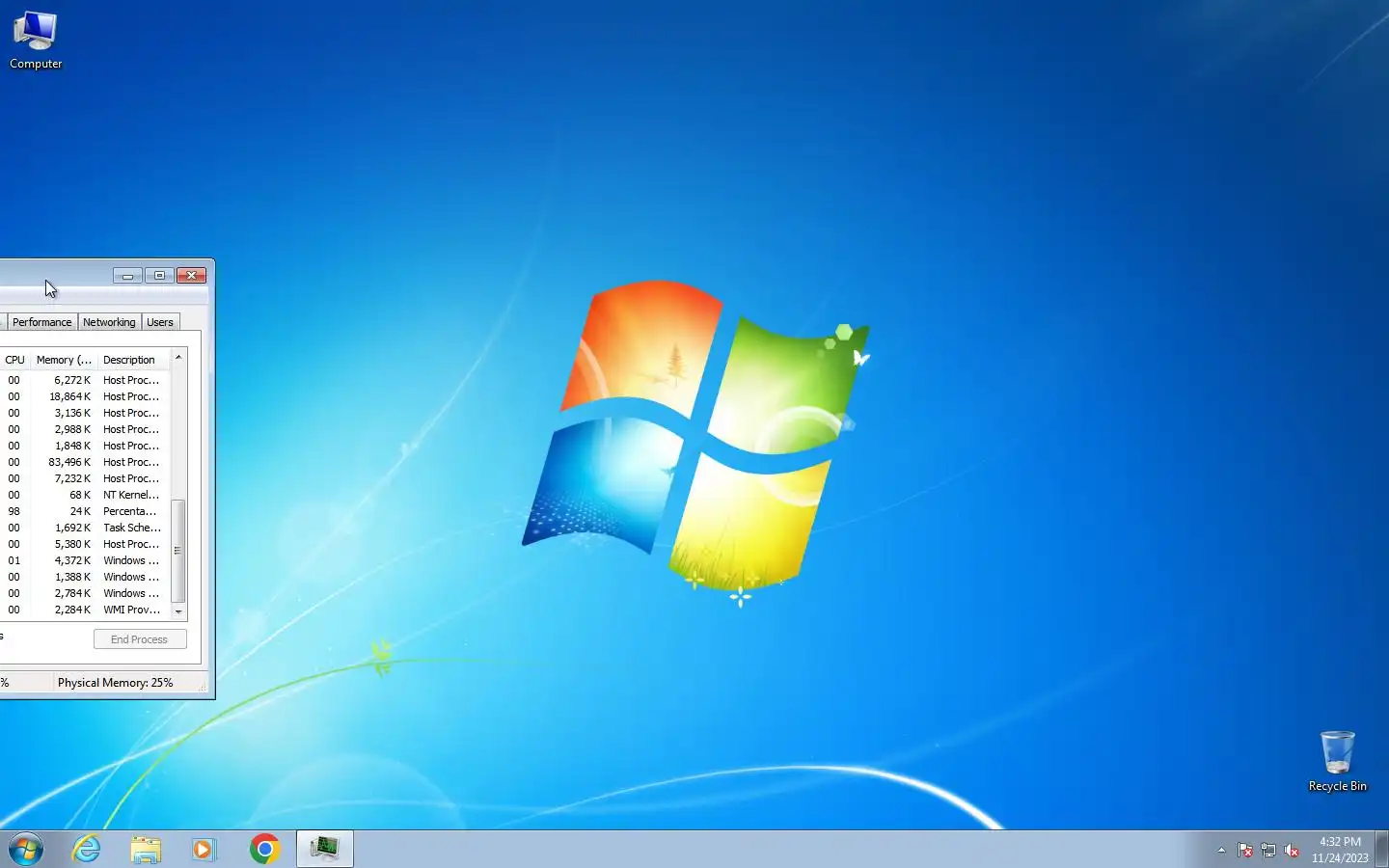The image size is (1389, 868).
Task: Select the process using 6,272 K memory
Action: pos(85,380)
